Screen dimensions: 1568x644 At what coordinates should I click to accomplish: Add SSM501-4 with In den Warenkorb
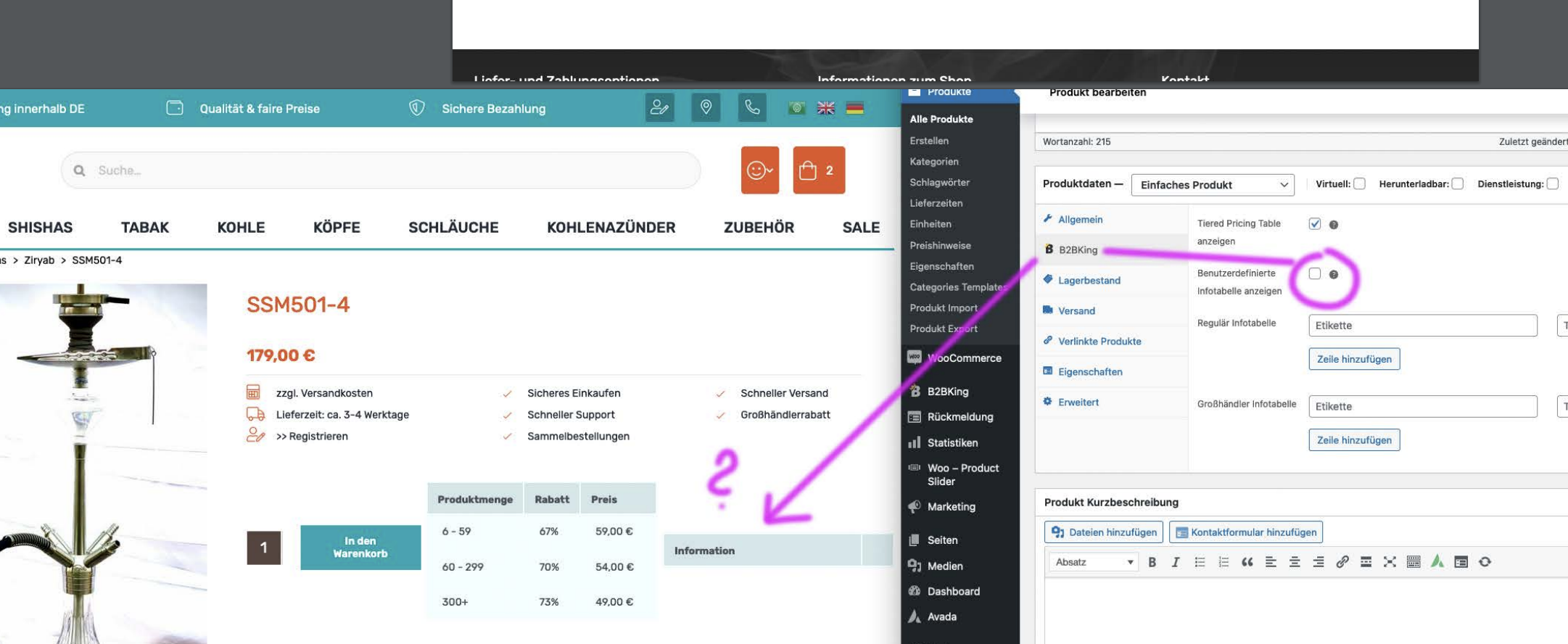tap(360, 548)
